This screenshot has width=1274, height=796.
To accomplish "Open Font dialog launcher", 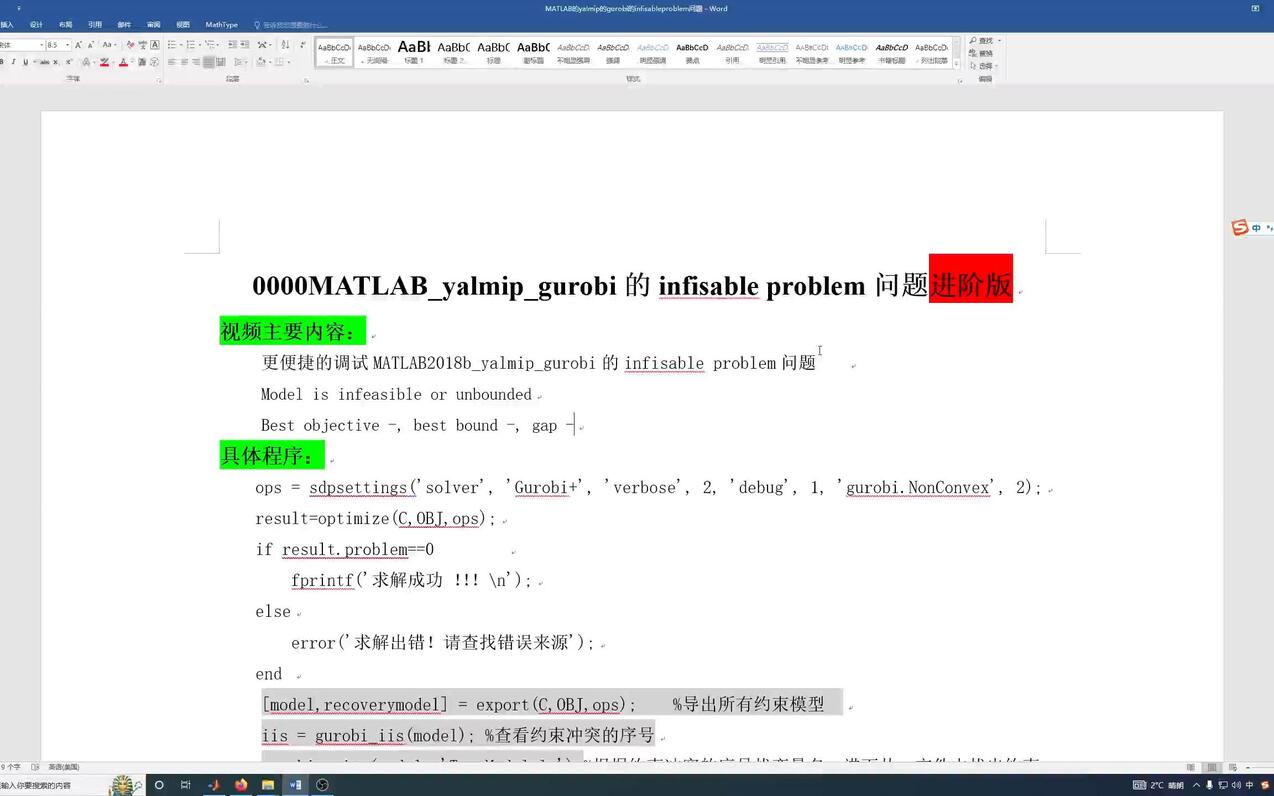I will pyautogui.click(x=159, y=81).
